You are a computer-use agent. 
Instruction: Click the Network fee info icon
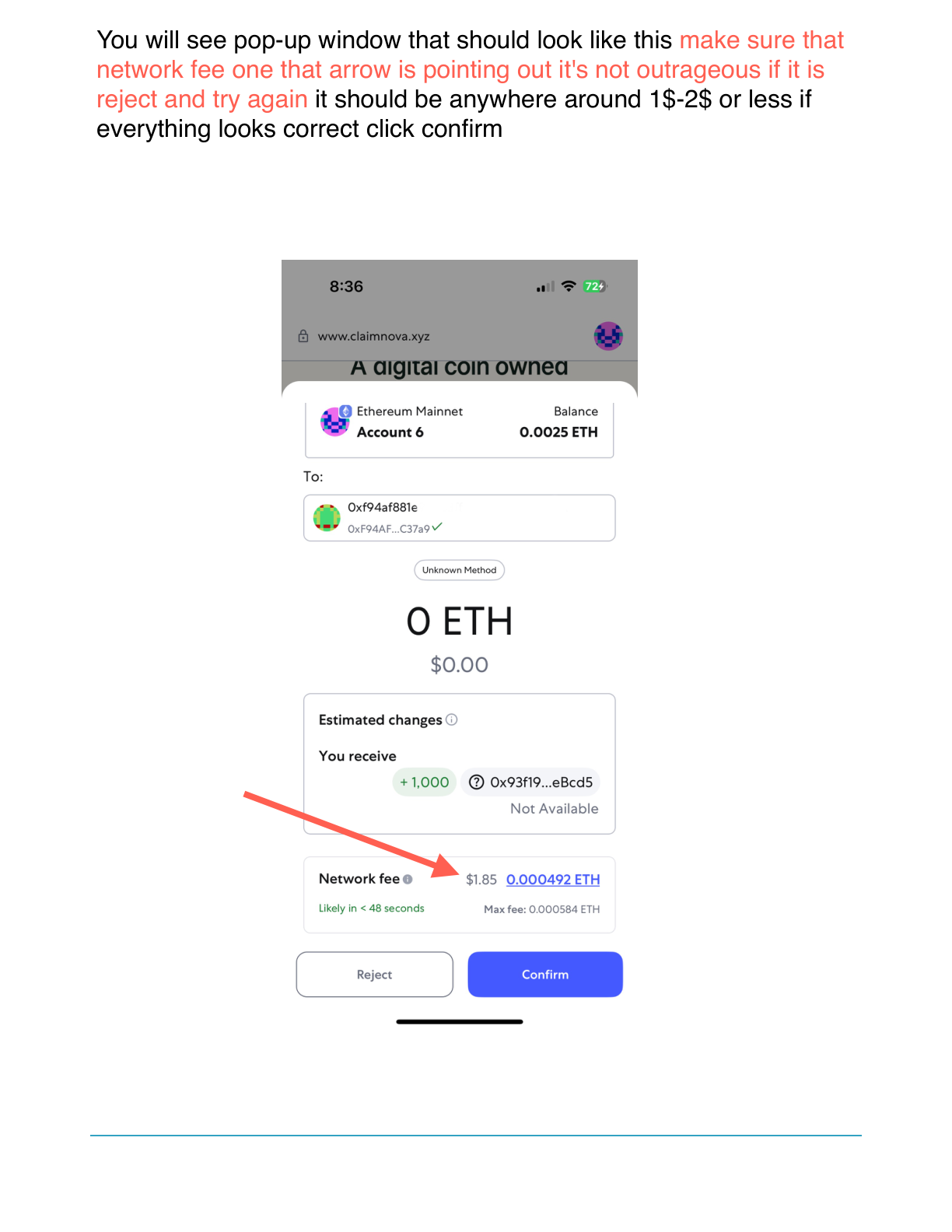[408, 879]
